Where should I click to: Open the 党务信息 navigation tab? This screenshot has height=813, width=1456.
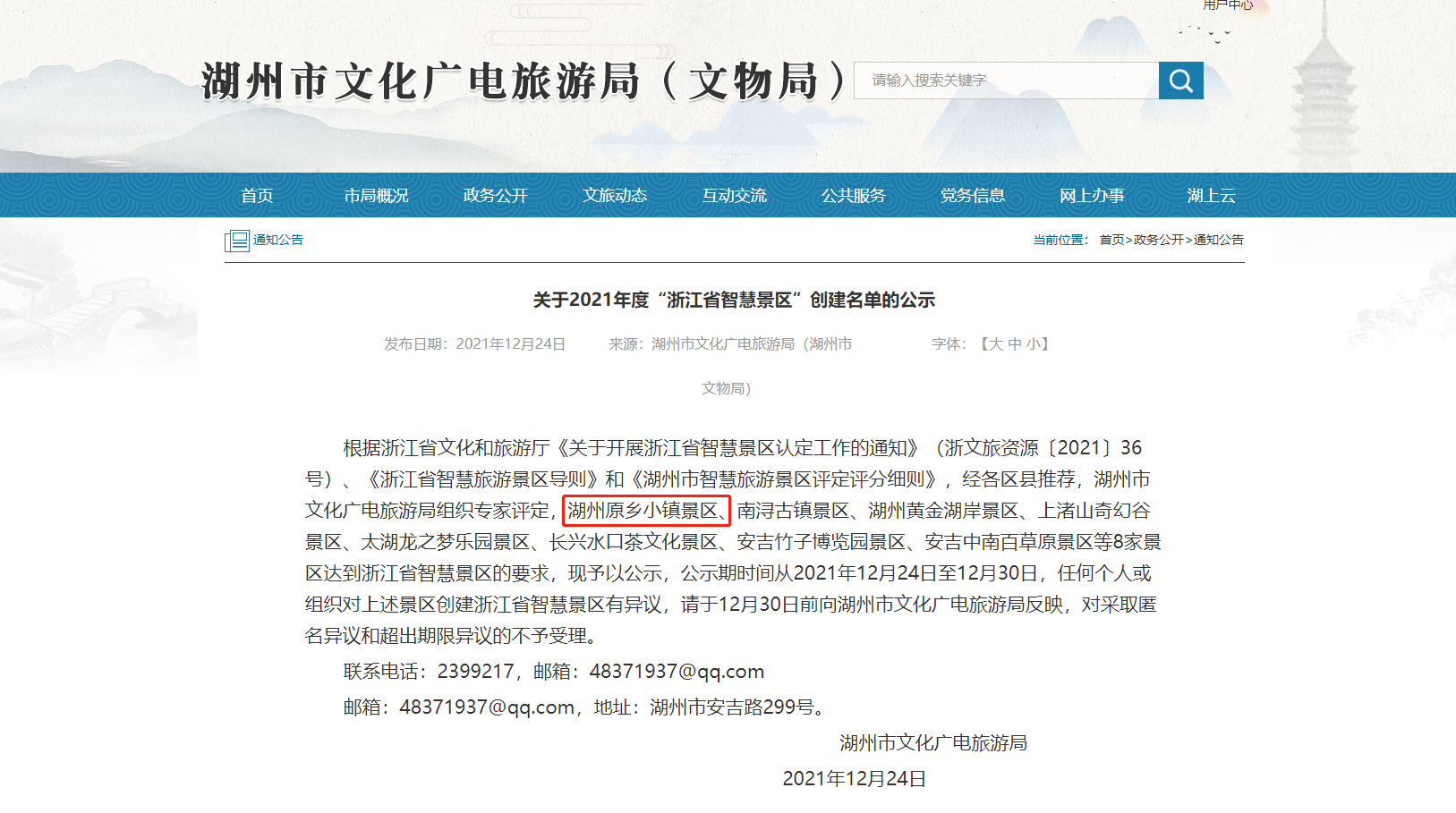click(x=972, y=195)
